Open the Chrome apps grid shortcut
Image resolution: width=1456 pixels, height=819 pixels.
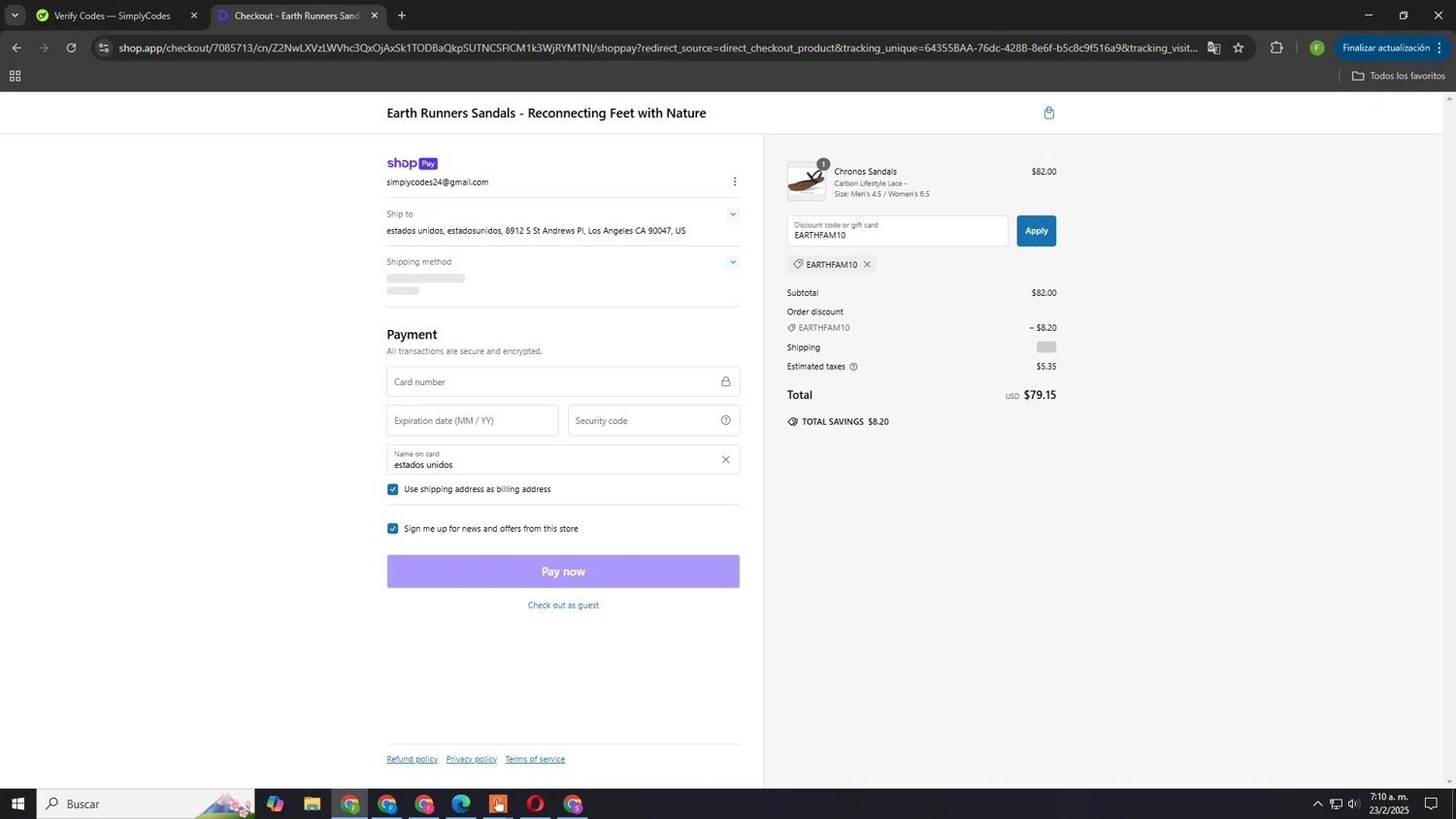coord(15,76)
